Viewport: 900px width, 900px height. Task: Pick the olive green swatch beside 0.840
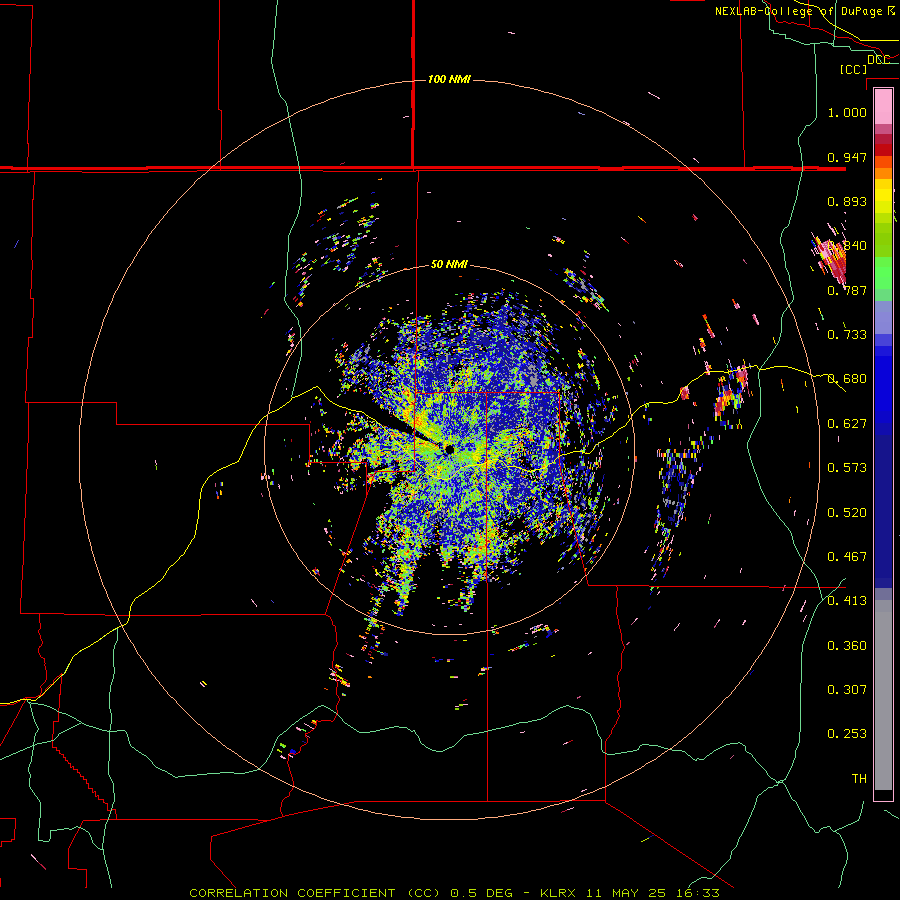[x=883, y=240]
